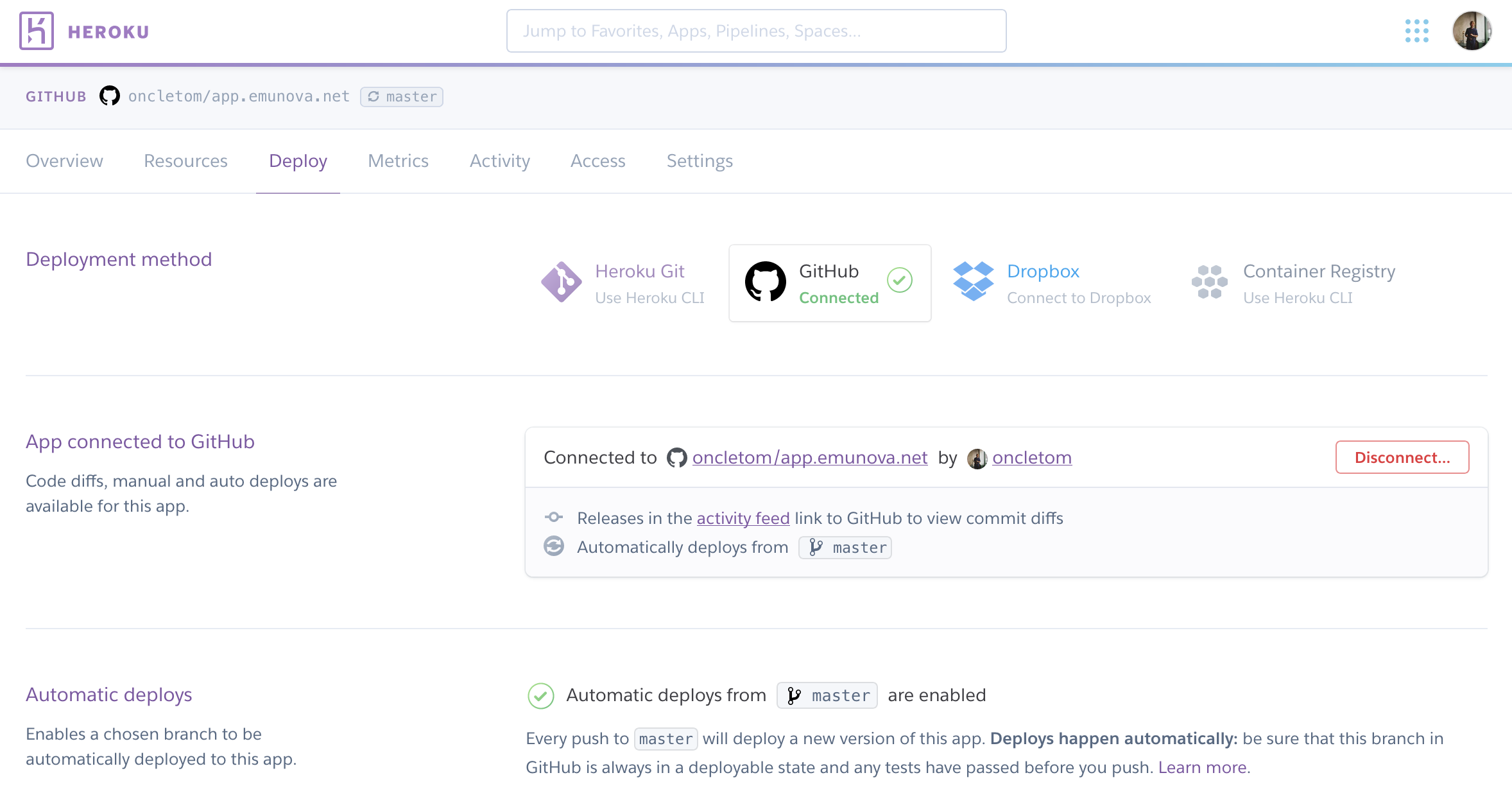1512x800 pixels.
Task: Click the GitHub octocat icon beside the repo name
Action: 109,96
